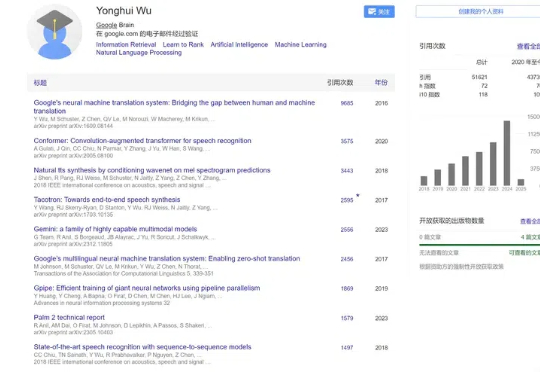Open the Machine Learning interest link
The height and width of the screenshot is (372, 540).
(300, 45)
